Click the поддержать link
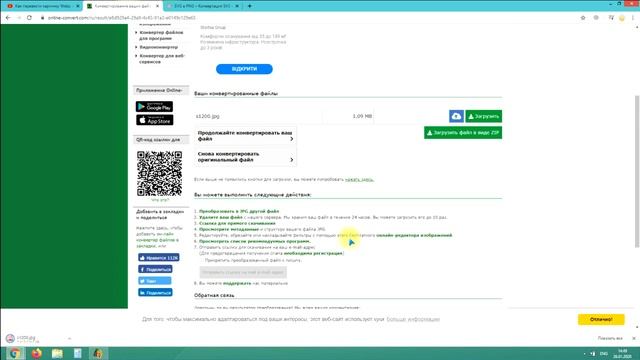This screenshot has height=360, width=640. coord(237,283)
